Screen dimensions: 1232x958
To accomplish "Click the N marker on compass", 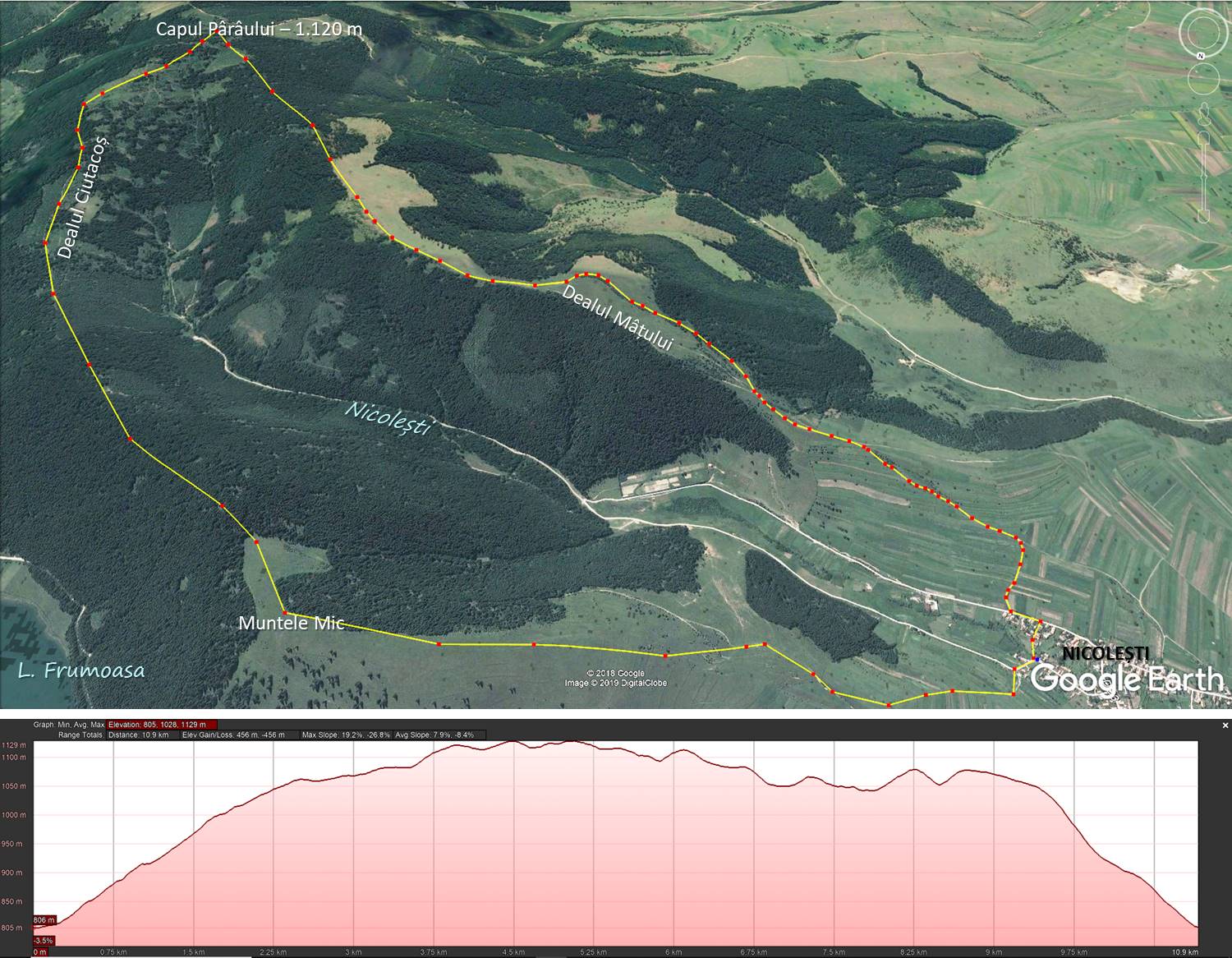I will tap(1202, 56).
